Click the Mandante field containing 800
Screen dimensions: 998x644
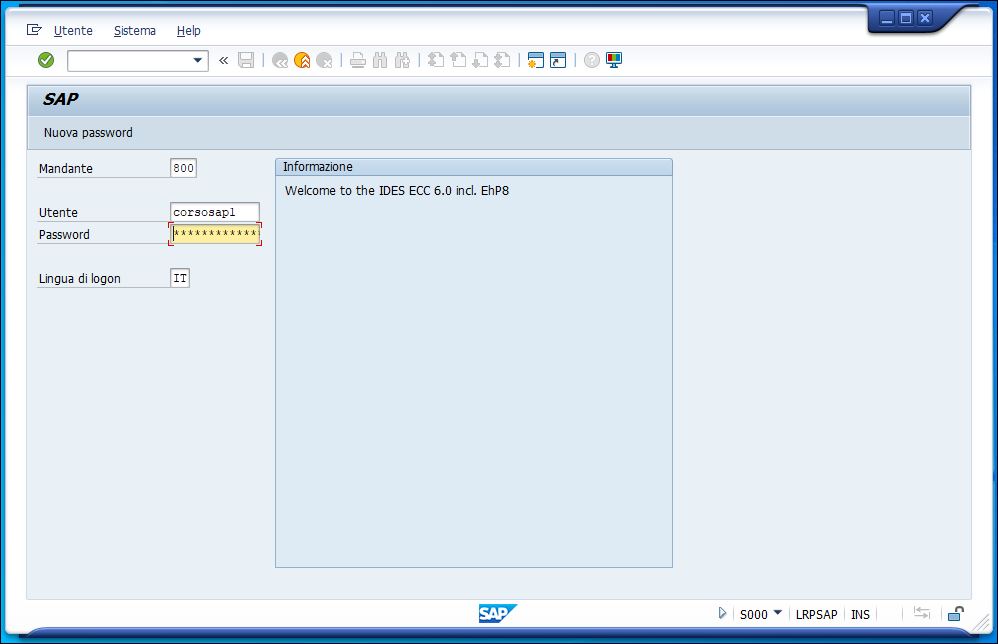pyautogui.click(x=183, y=168)
